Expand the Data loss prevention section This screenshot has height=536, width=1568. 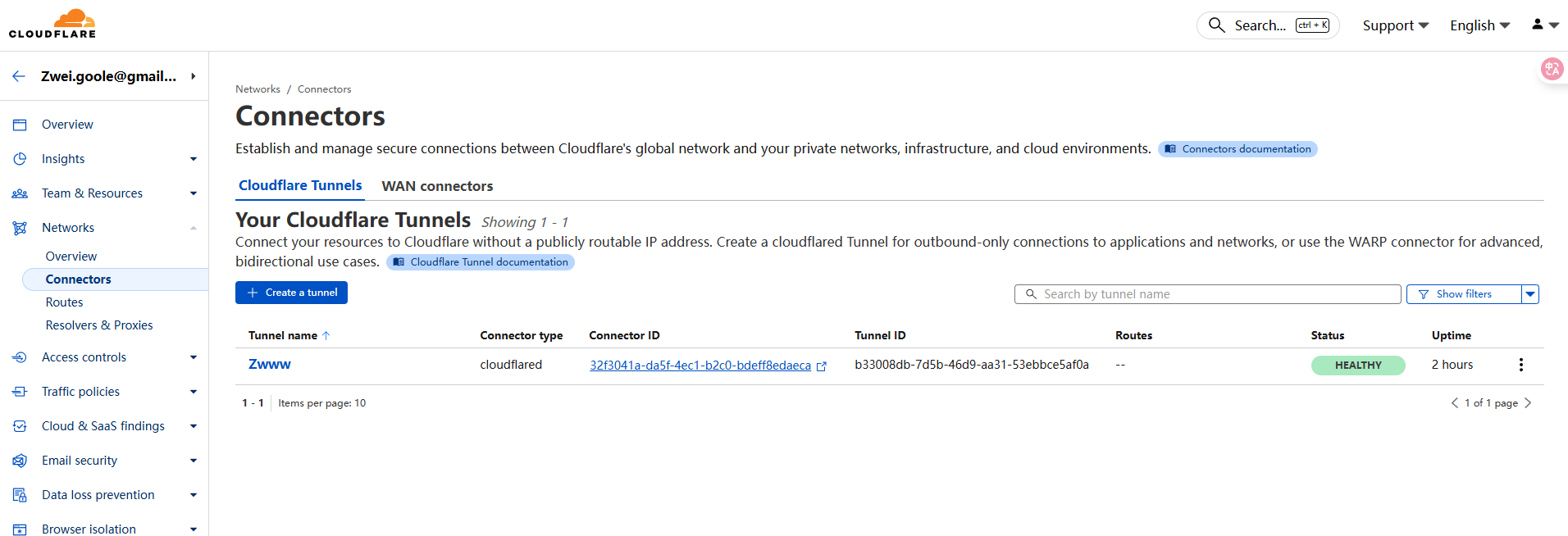pyautogui.click(x=194, y=495)
